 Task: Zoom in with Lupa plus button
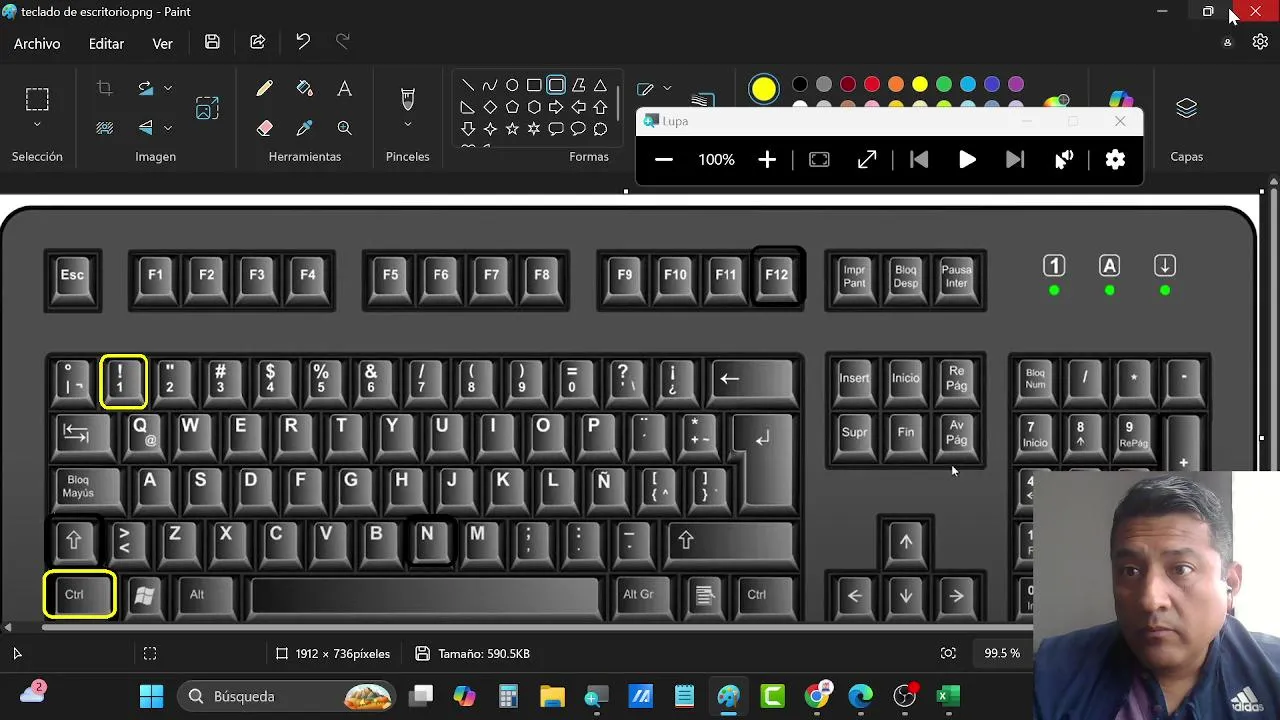tap(767, 160)
